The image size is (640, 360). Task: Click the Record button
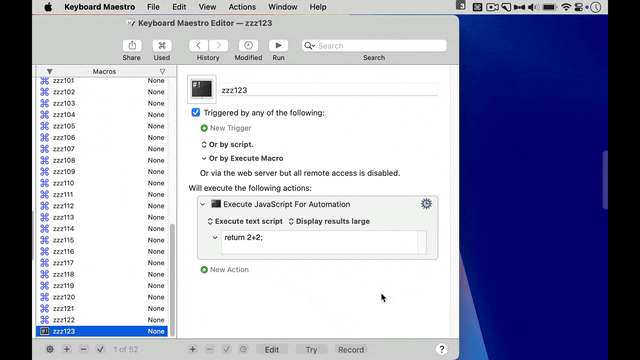coord(351,350)
